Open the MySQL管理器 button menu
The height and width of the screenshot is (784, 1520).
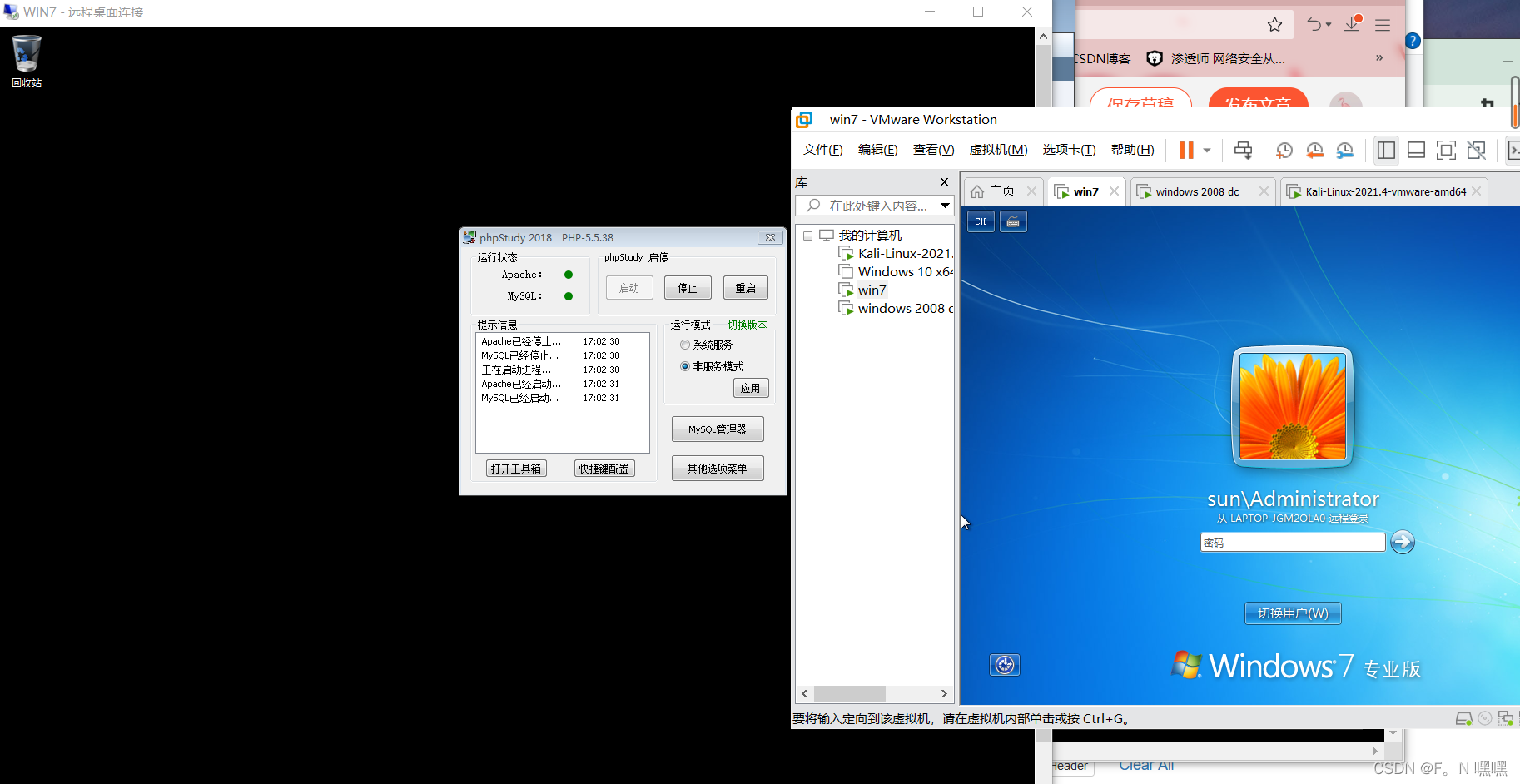[x=718, y=429]
